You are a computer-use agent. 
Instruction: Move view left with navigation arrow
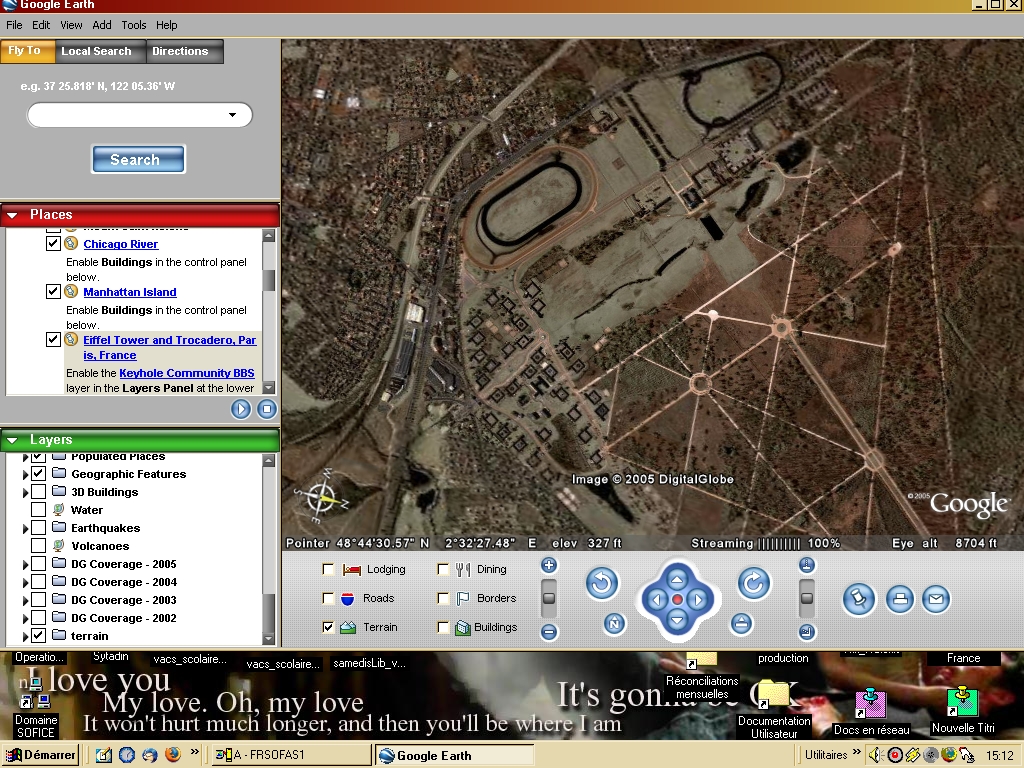[656, 599]
